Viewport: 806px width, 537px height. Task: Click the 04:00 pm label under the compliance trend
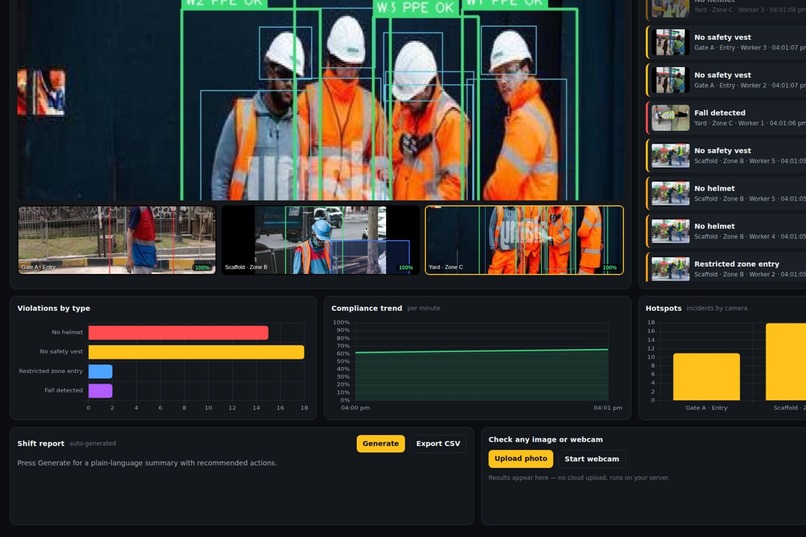(x=355, y=408)
